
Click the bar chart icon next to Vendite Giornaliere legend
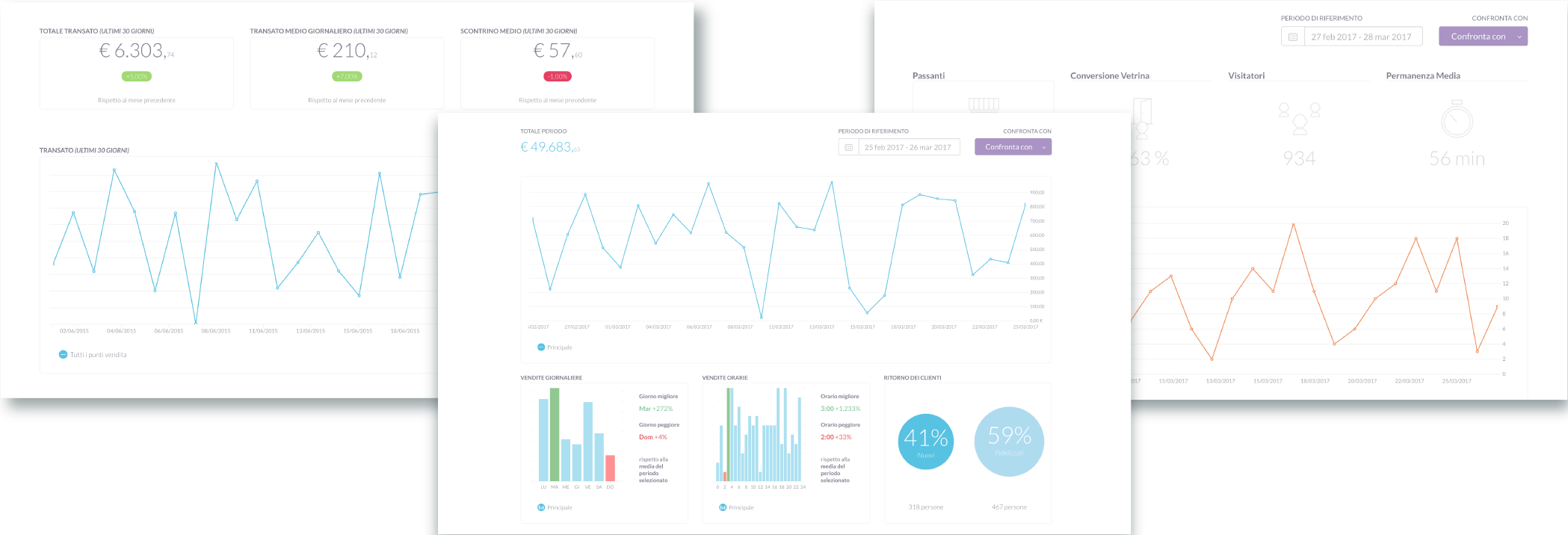point(541,507)
